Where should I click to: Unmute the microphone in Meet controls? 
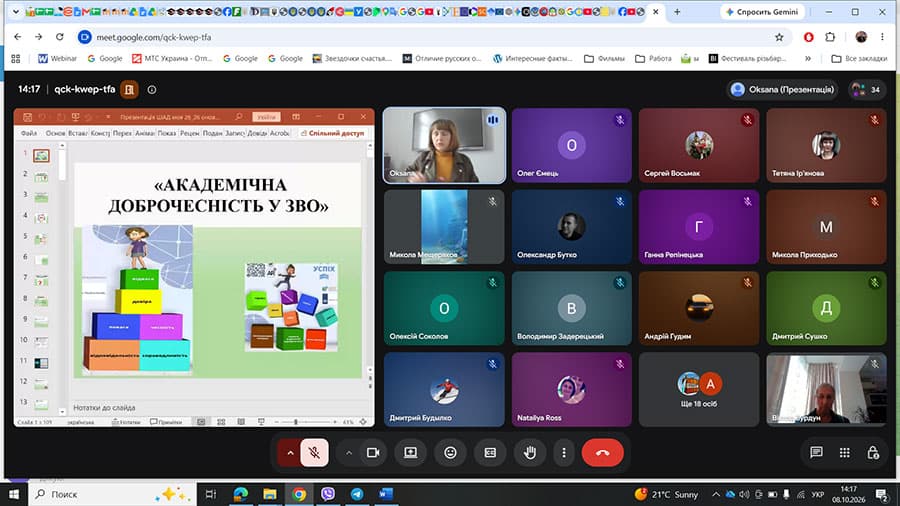click(x=314, y=453)
